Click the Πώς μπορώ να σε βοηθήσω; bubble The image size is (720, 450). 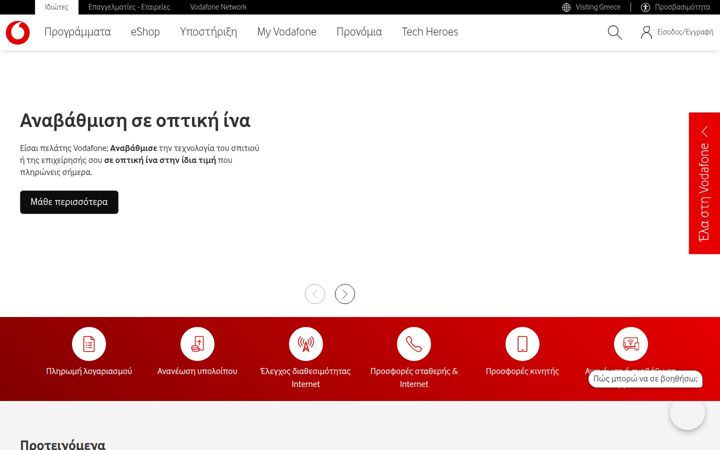click(645, 379)
